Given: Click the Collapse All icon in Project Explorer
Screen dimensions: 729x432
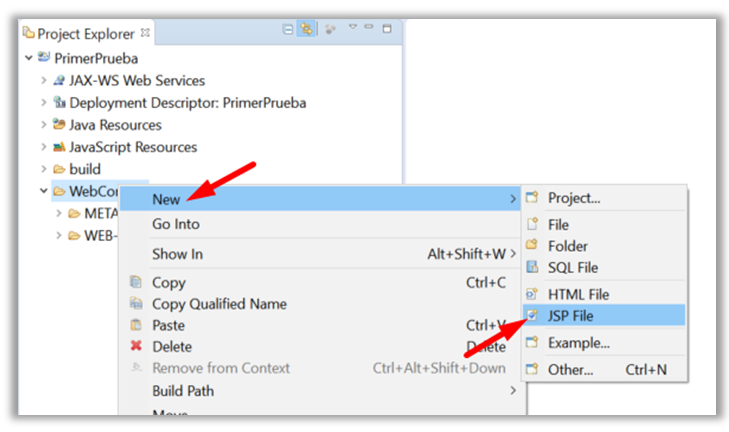Looking at the screenshot, I should 288,30.
